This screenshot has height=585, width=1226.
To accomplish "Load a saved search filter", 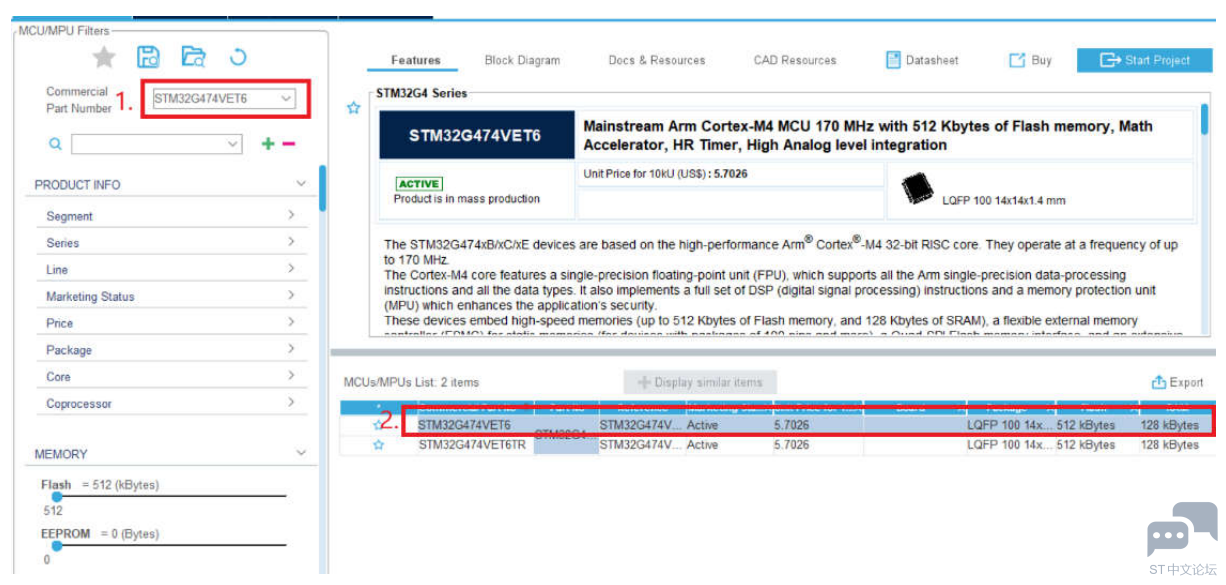I will (x=193, y=57).
